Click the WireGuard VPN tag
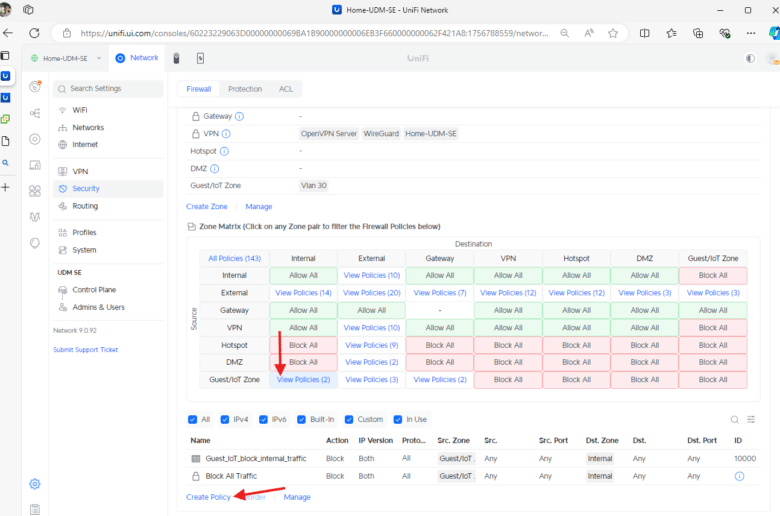780x516 pixels. click(x=381, y=134)
